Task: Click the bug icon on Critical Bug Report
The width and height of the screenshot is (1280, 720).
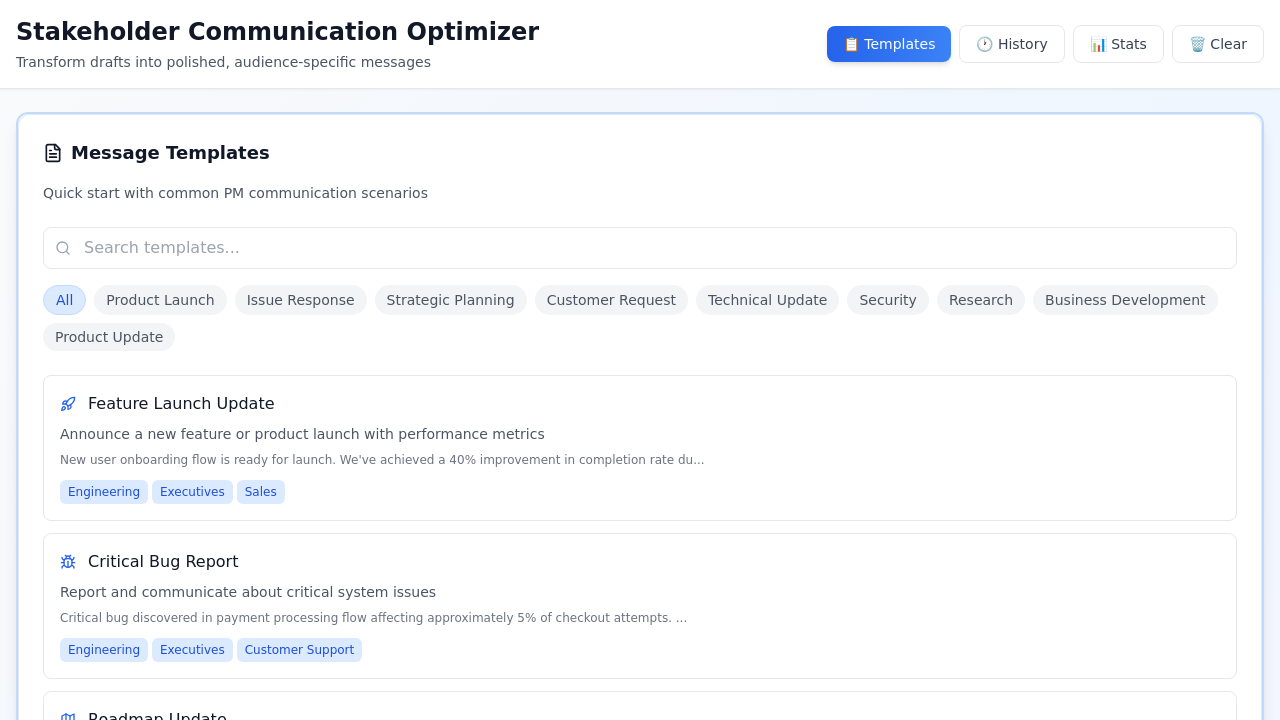Action: coord(67,562)
